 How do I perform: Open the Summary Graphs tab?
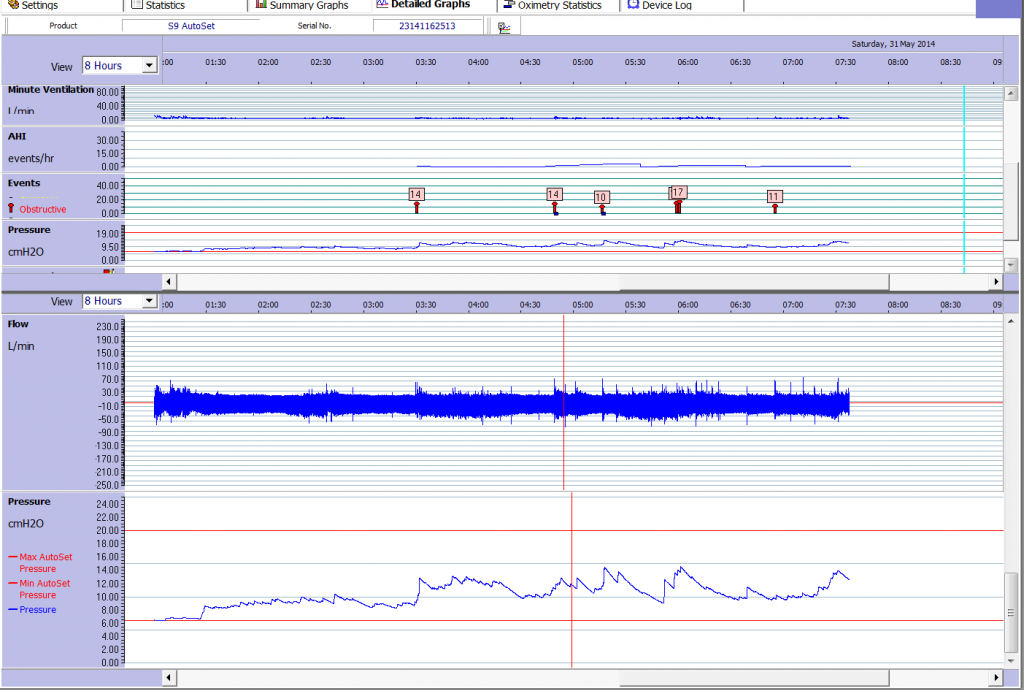(300, 5)
